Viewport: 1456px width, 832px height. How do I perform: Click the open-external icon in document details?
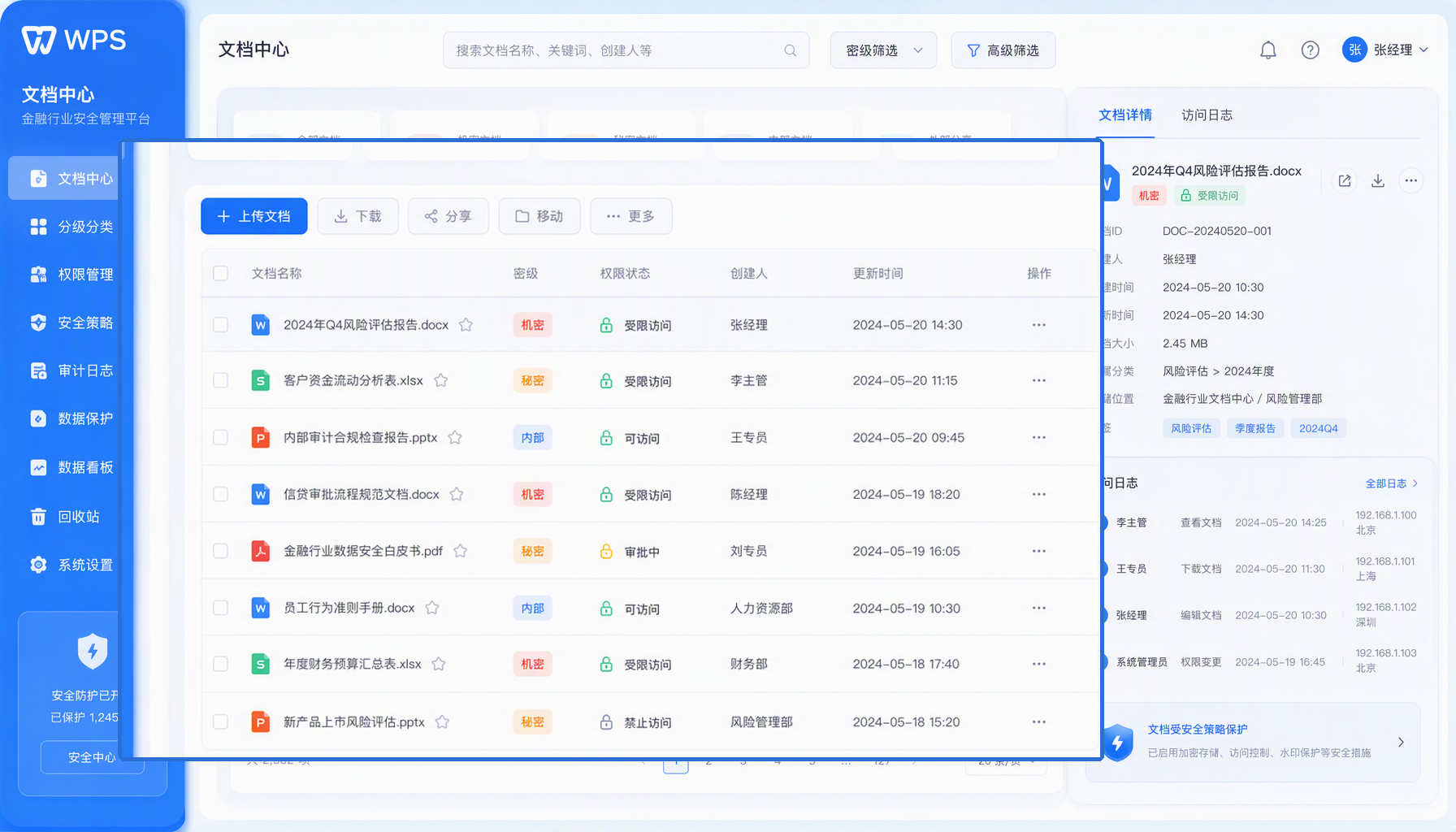point(1345,181)
